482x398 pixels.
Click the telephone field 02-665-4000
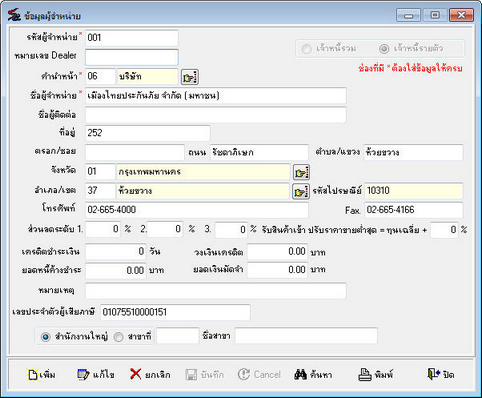click(197, 210)
